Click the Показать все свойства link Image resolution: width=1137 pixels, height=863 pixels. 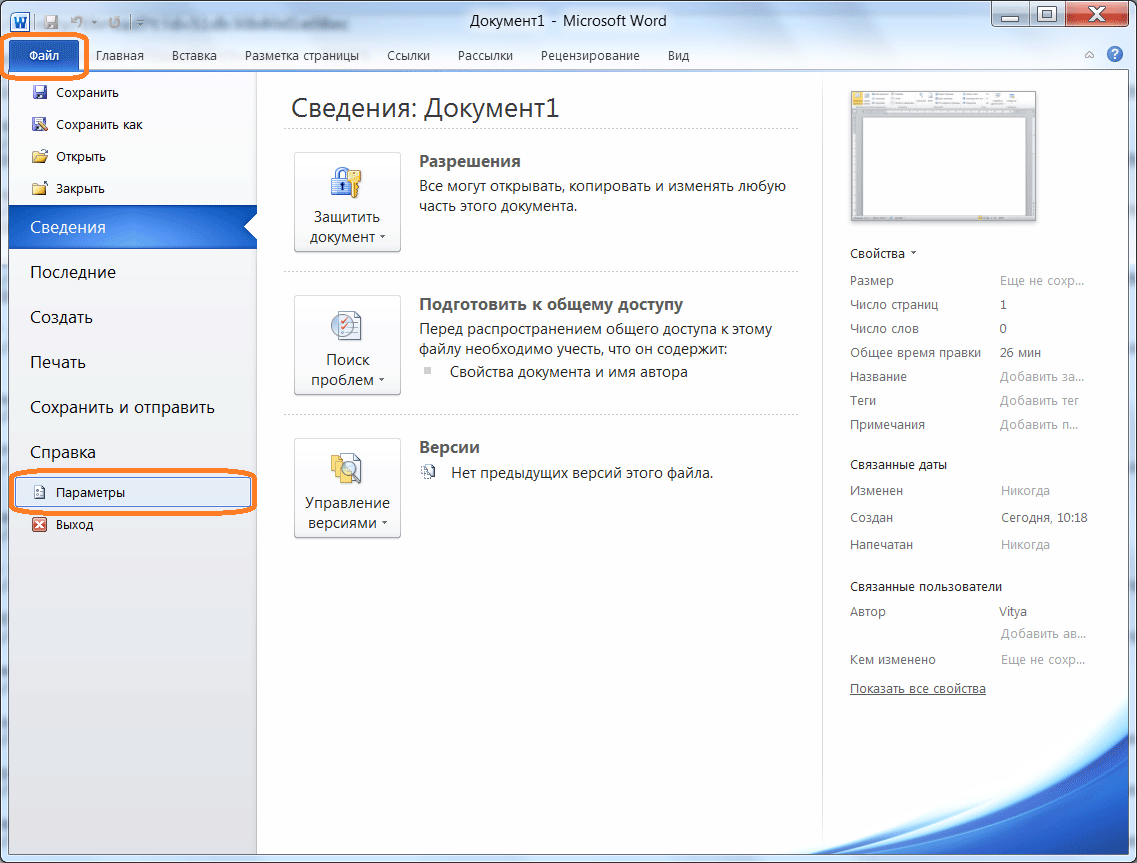click(917, 688)
